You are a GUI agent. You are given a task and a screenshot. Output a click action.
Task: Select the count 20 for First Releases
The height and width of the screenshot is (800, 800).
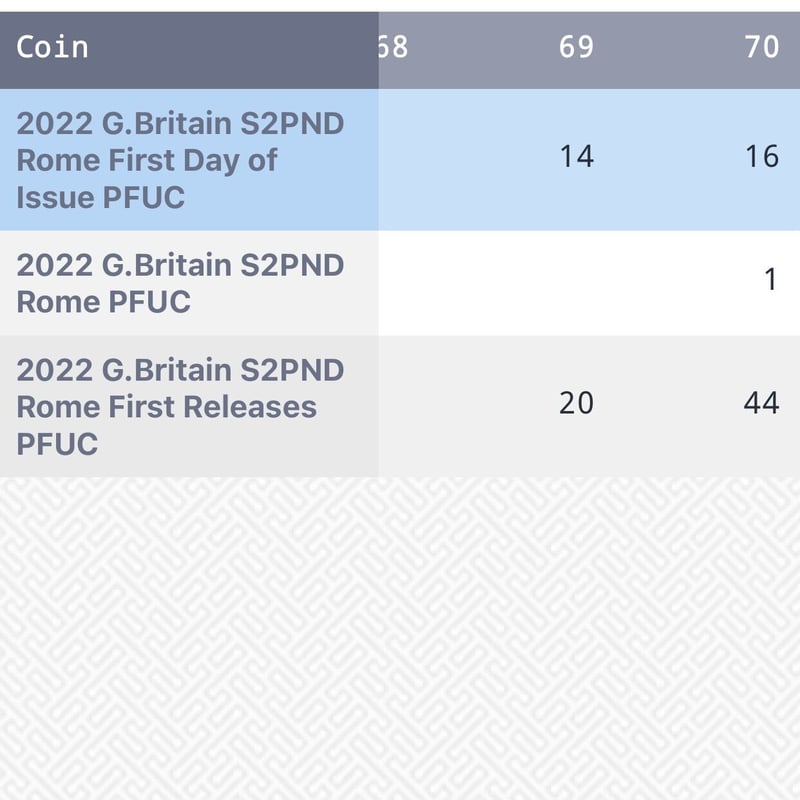point(576,403)
